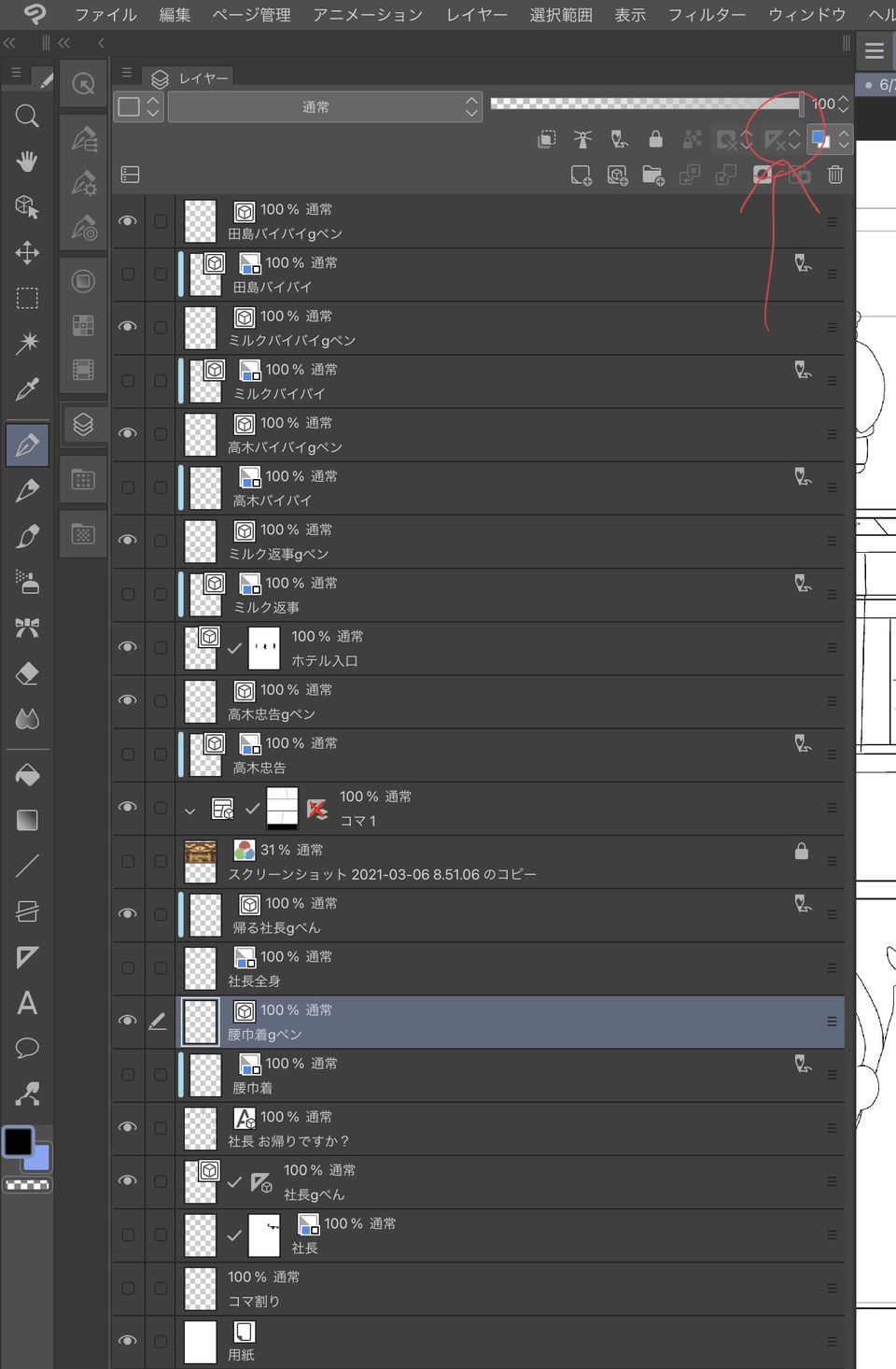Select the Gradient tool

(x=27, y=820)
